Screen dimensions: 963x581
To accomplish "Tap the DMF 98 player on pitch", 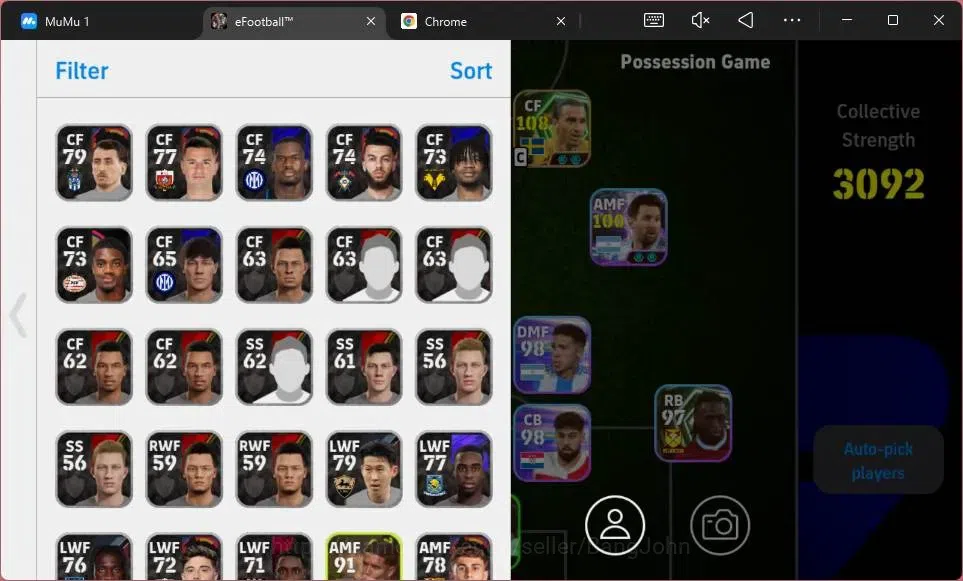I will coord(552,355).
